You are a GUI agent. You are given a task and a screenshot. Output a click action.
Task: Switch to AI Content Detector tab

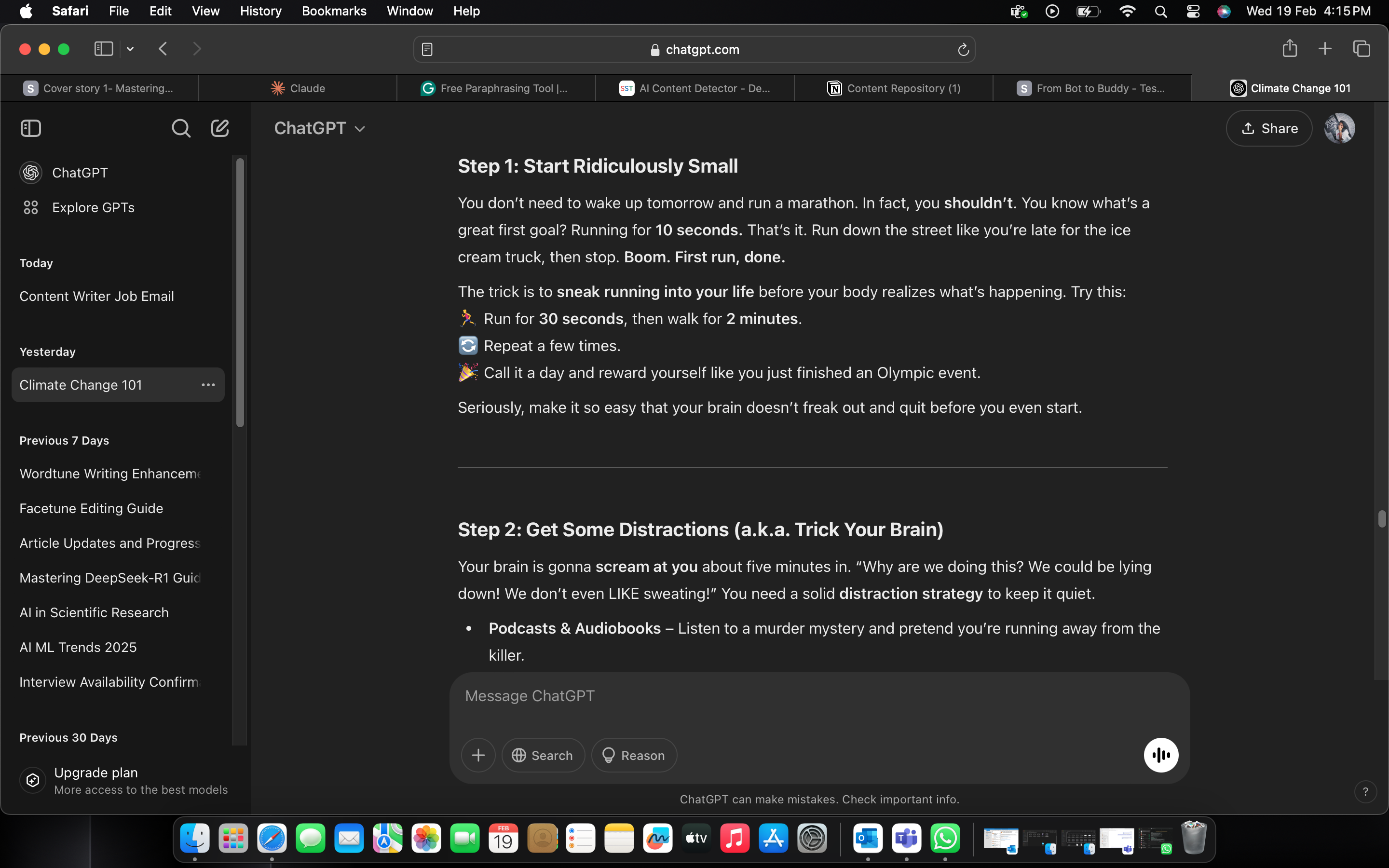[x=694, y=88]
